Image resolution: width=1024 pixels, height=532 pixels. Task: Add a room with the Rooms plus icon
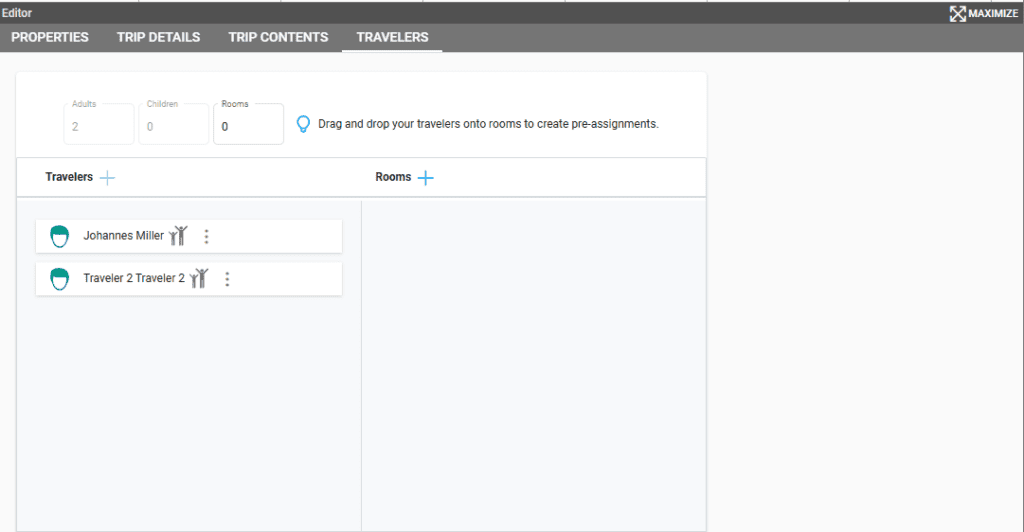click(425, 177)
